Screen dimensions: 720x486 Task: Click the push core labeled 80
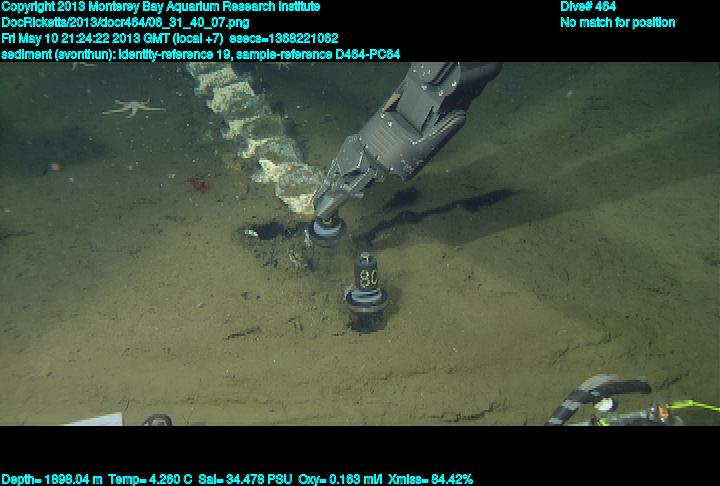click(x=365, y=286)
